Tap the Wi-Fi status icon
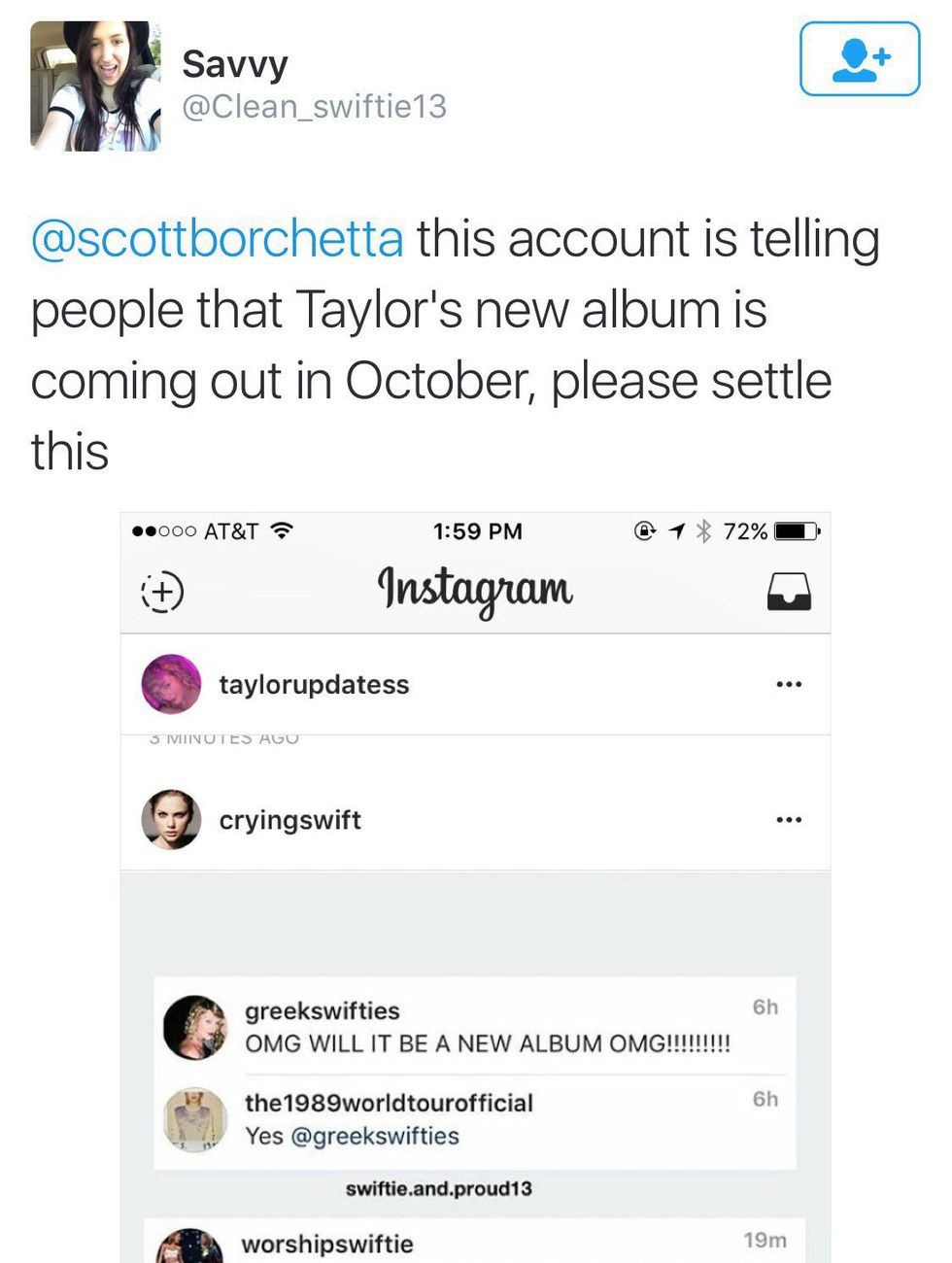 [x=282, y=530]
